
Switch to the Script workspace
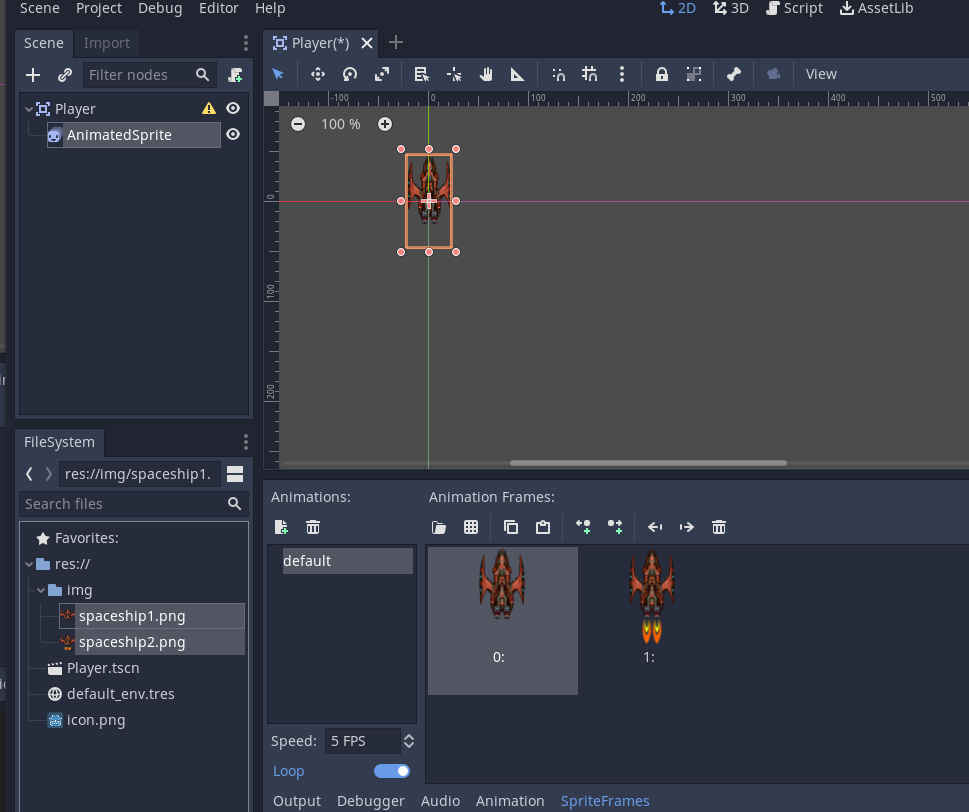794,8
